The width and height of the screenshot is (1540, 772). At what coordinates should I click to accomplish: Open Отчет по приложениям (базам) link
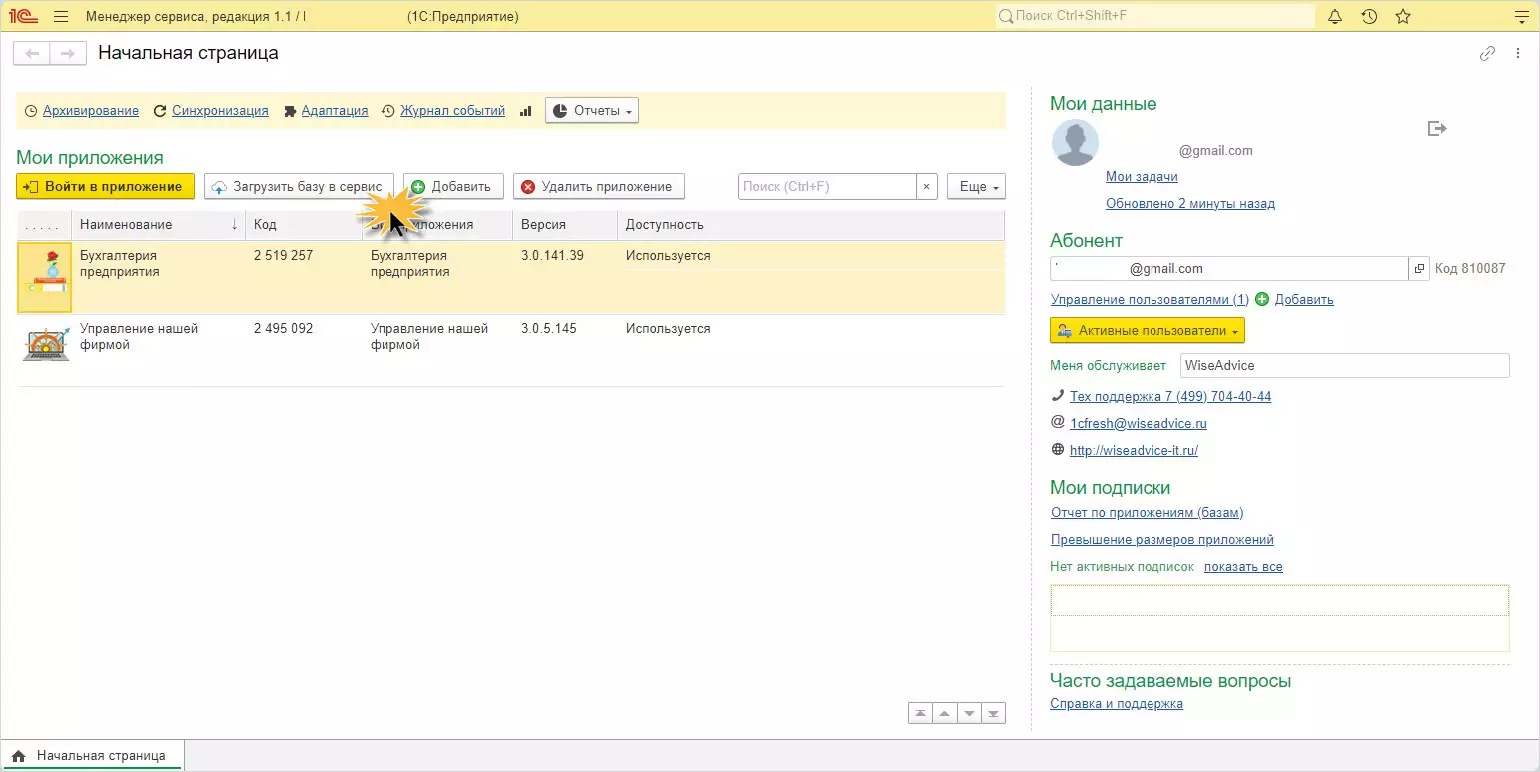click(1147, 513)
